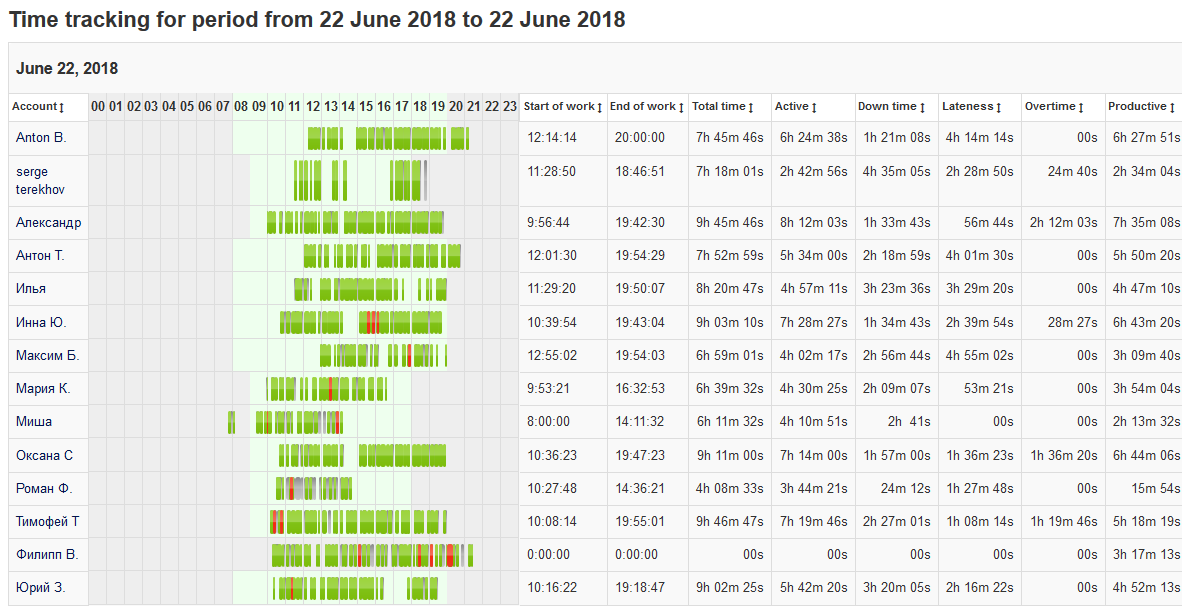Open Юрий З. account link
The height and width of the screenshot is (616, 1182).
[40, 587]
